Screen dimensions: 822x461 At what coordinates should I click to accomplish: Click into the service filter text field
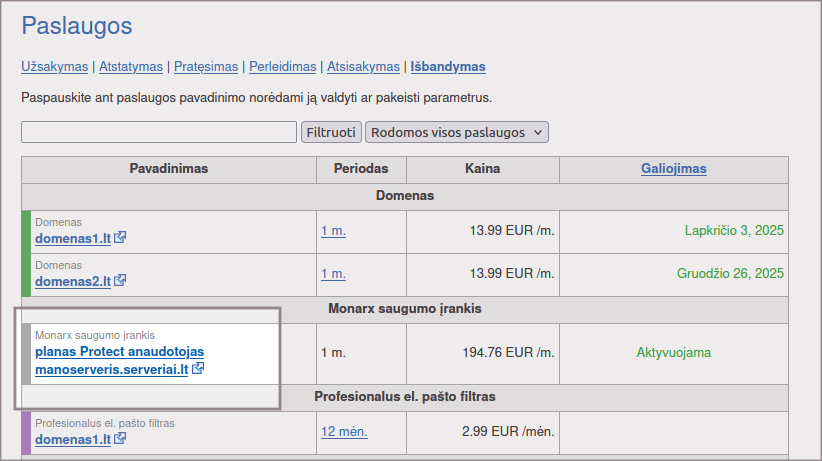[158, 132]
